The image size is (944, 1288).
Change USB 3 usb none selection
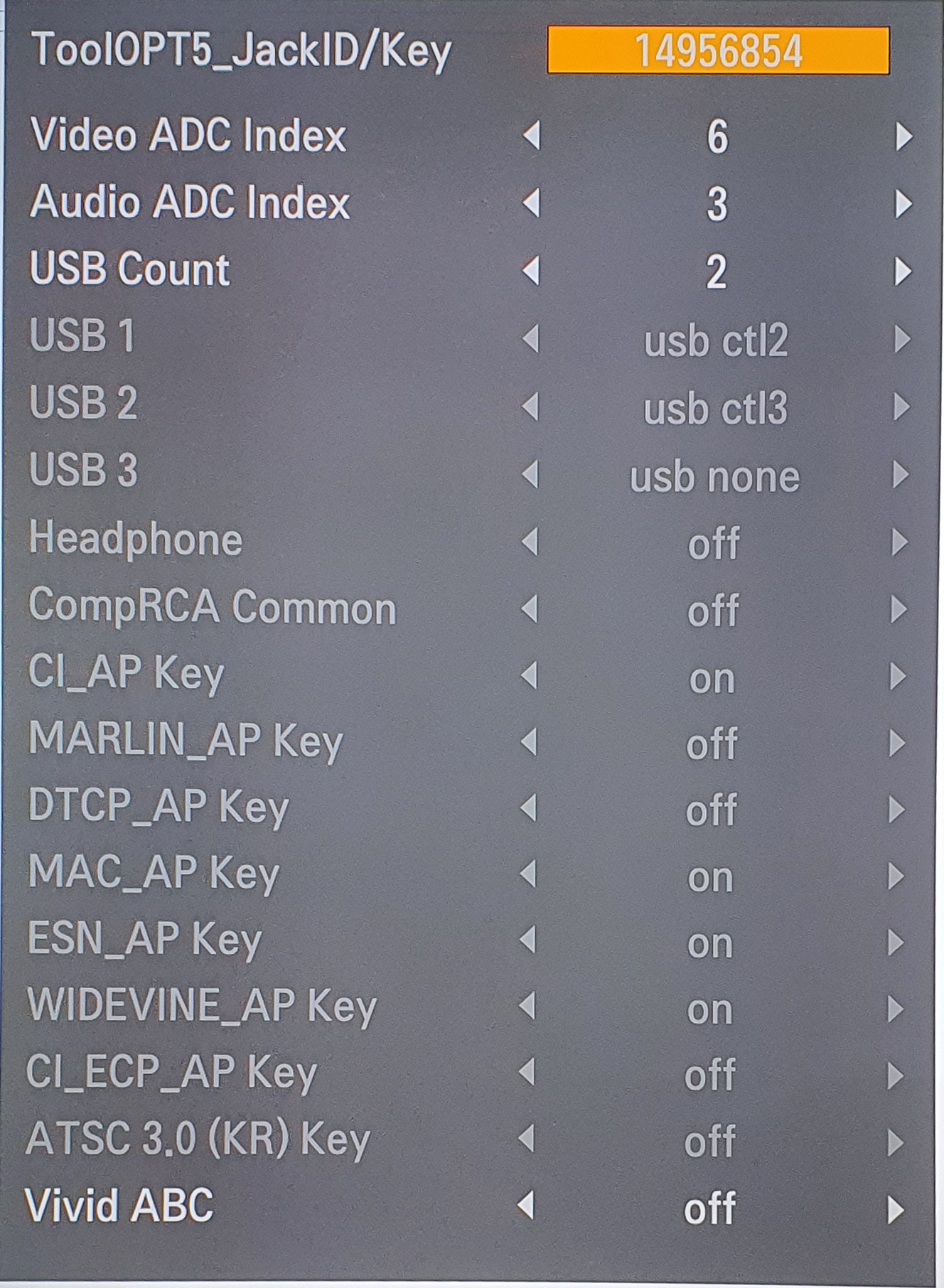(x=714, y=476)
